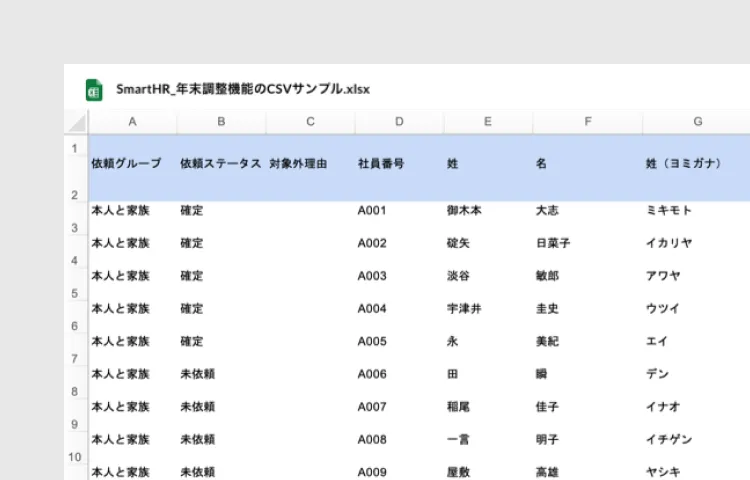Select column A header
This screenshot has width=750, height=480.
click(x=132, y=122)
